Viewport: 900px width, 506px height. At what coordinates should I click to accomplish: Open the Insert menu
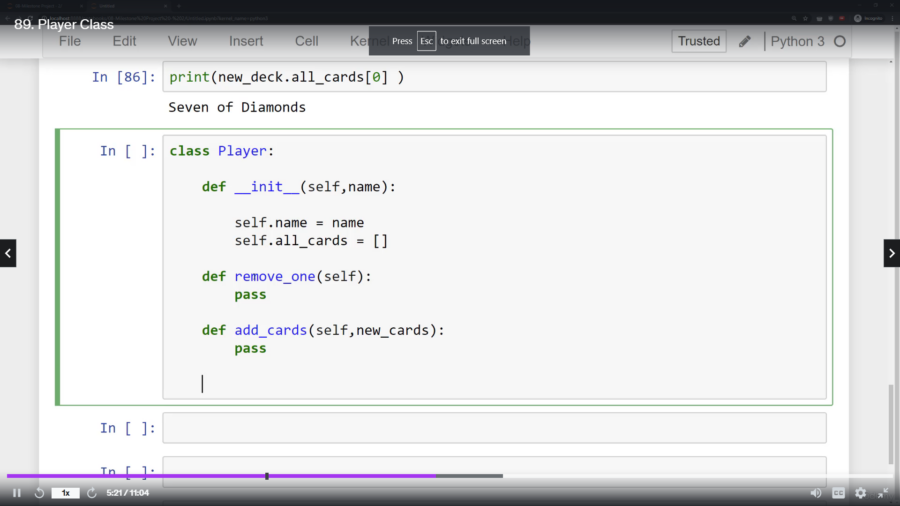(x=246, y=41)
